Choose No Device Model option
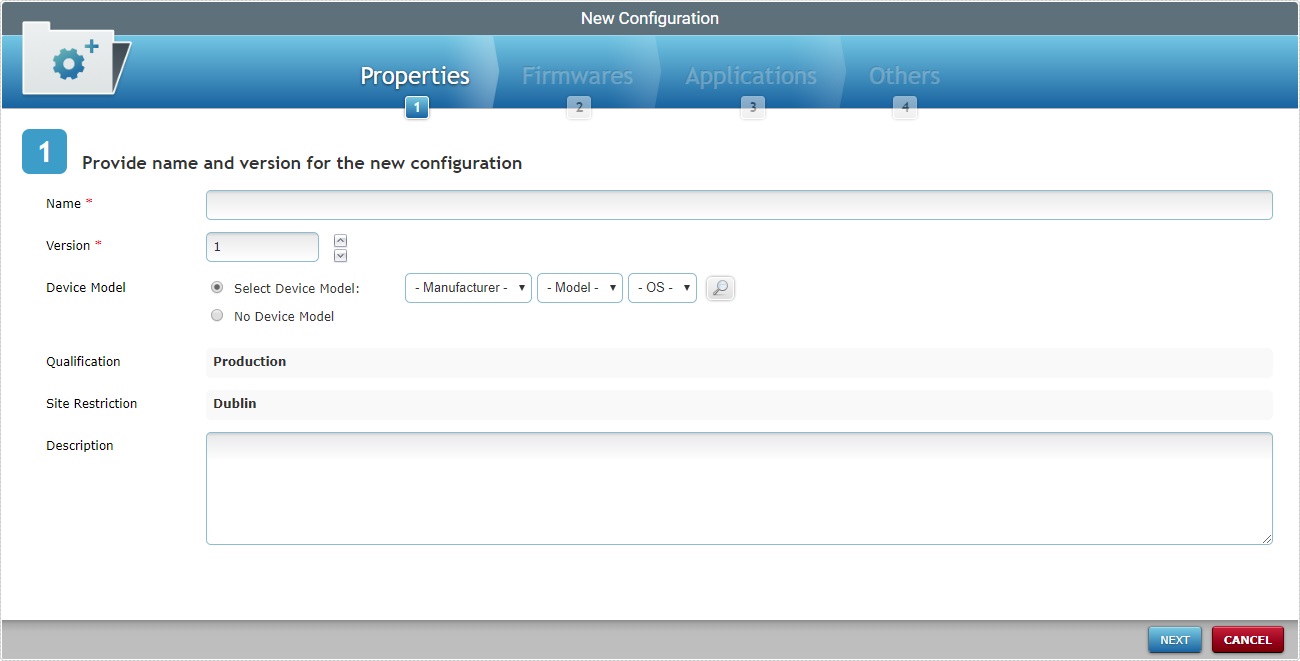 [217, 315]
